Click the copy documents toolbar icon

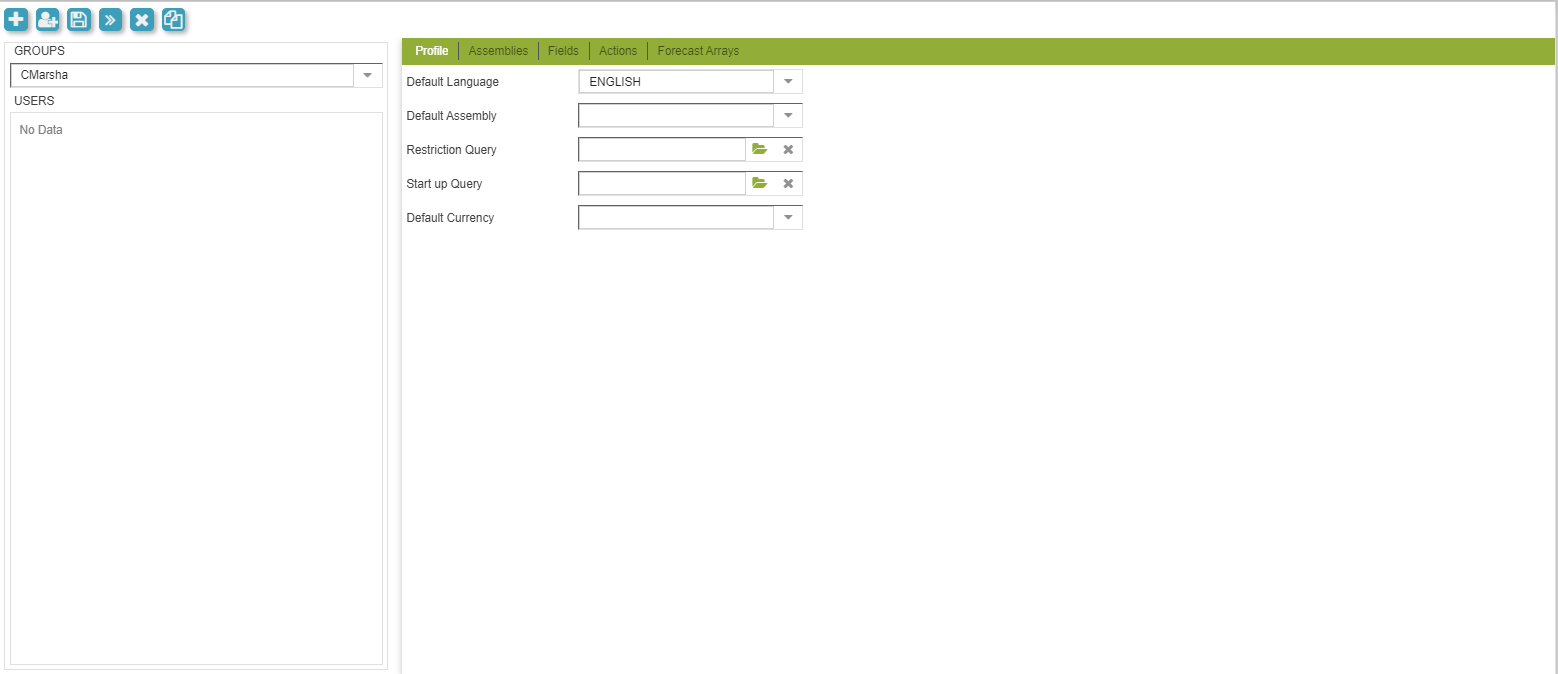pyautogui.click(x=173, y=19)
